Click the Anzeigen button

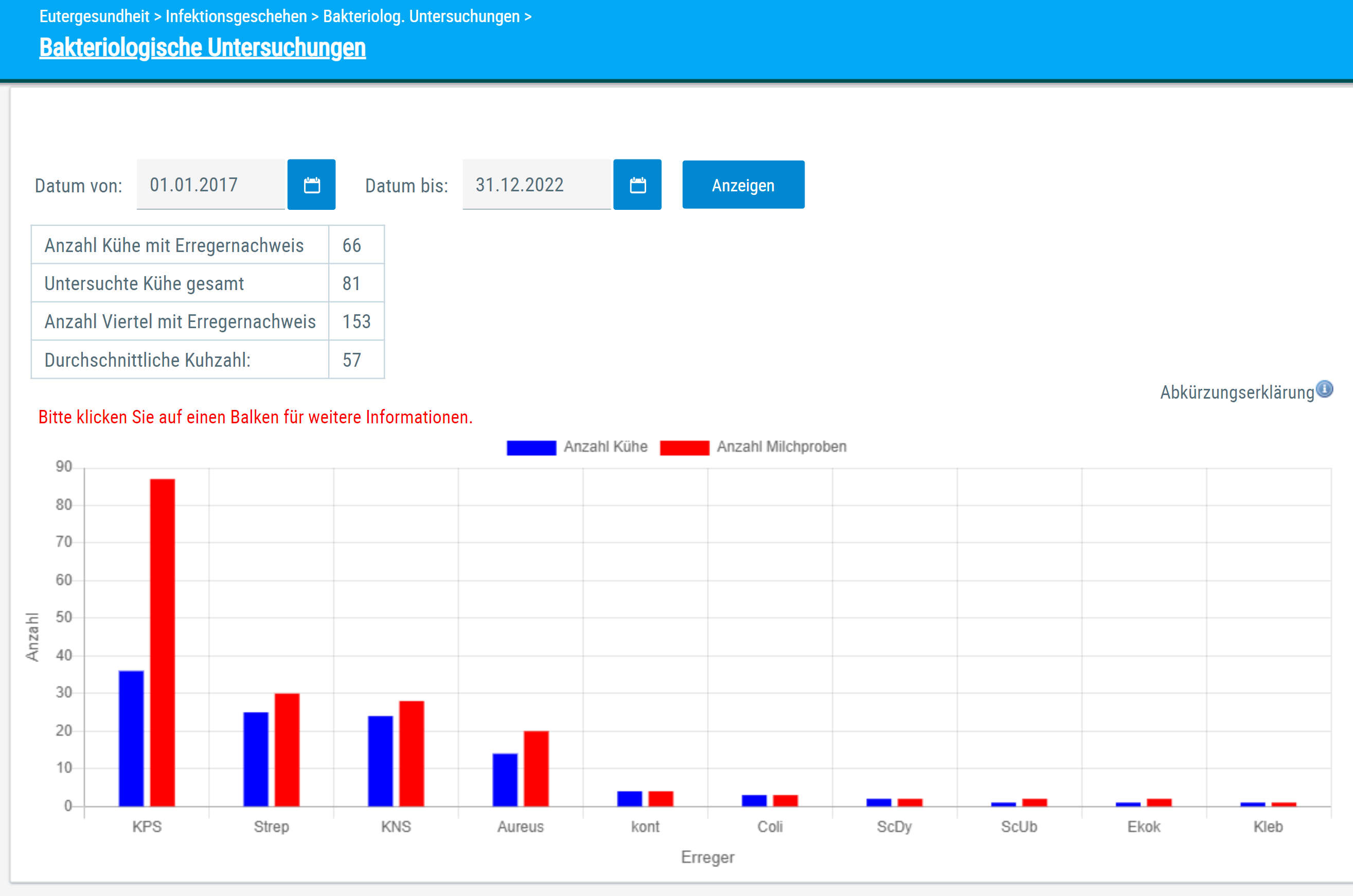pos(743,185)
